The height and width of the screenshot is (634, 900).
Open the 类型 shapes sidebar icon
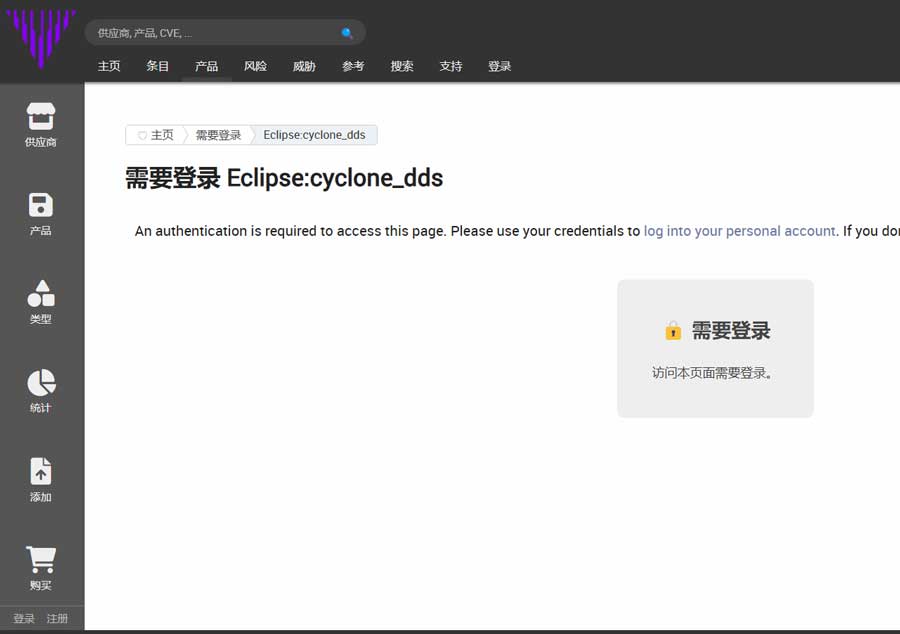tap(41, 294)
